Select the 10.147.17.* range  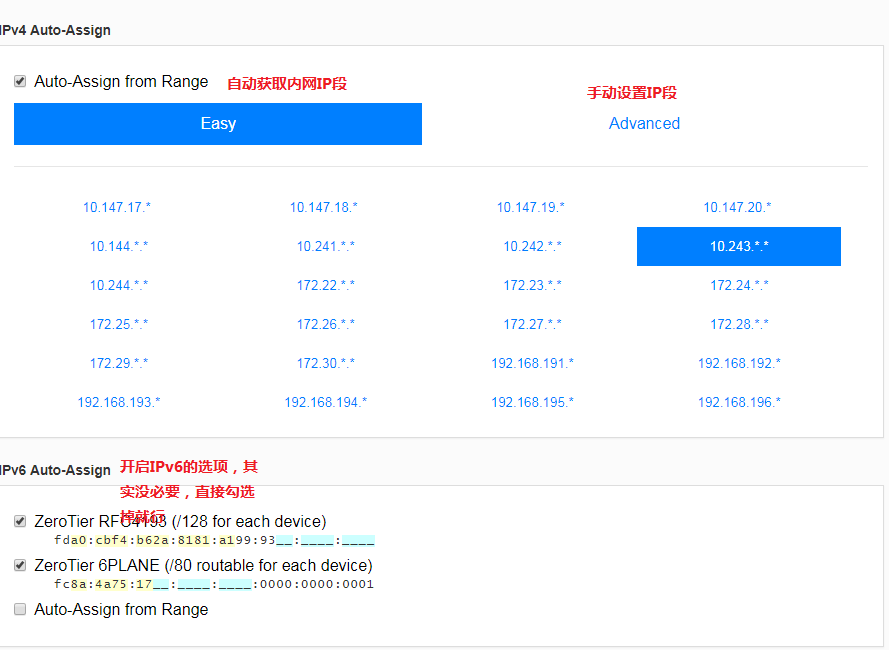coord(117,208)
